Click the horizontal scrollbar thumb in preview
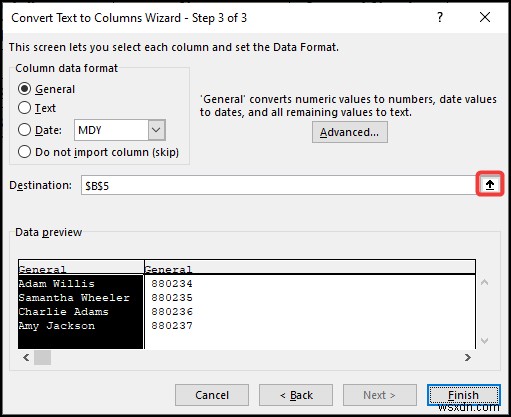Screen dimensions: 511x417 point(43,358)
